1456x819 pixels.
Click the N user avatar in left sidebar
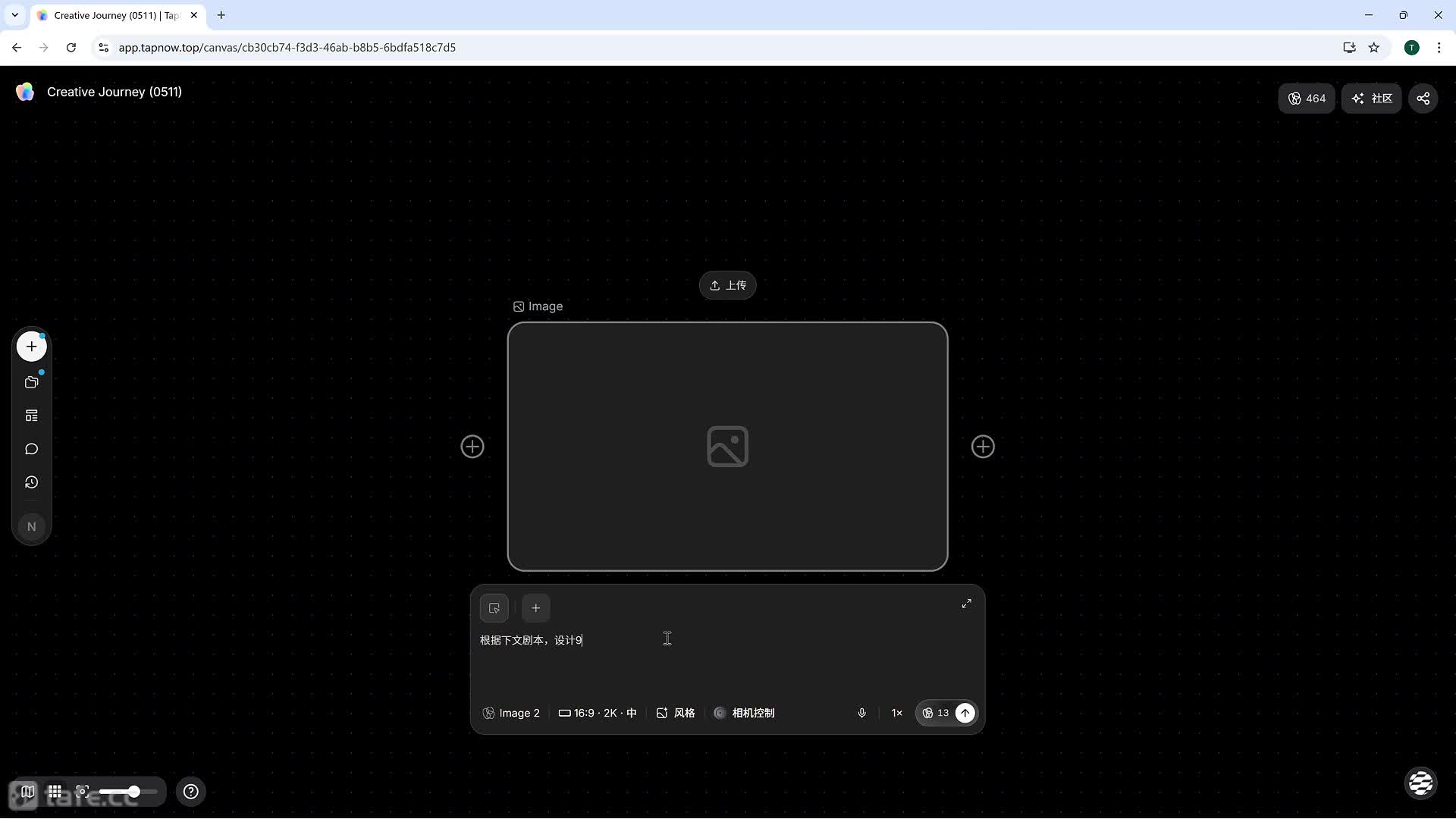(x=31, y=527)
